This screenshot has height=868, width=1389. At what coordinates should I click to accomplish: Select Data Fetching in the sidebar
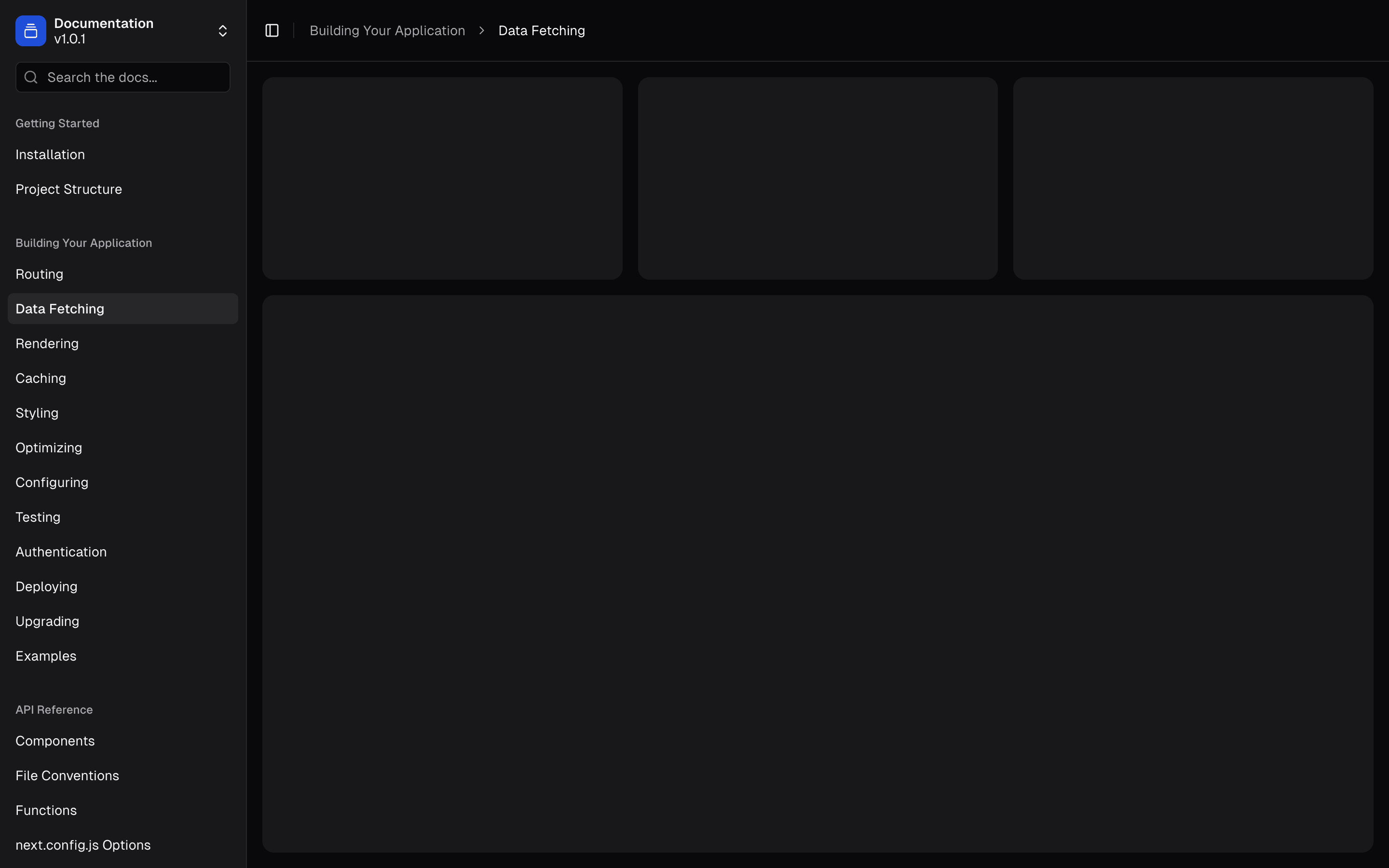60,308
